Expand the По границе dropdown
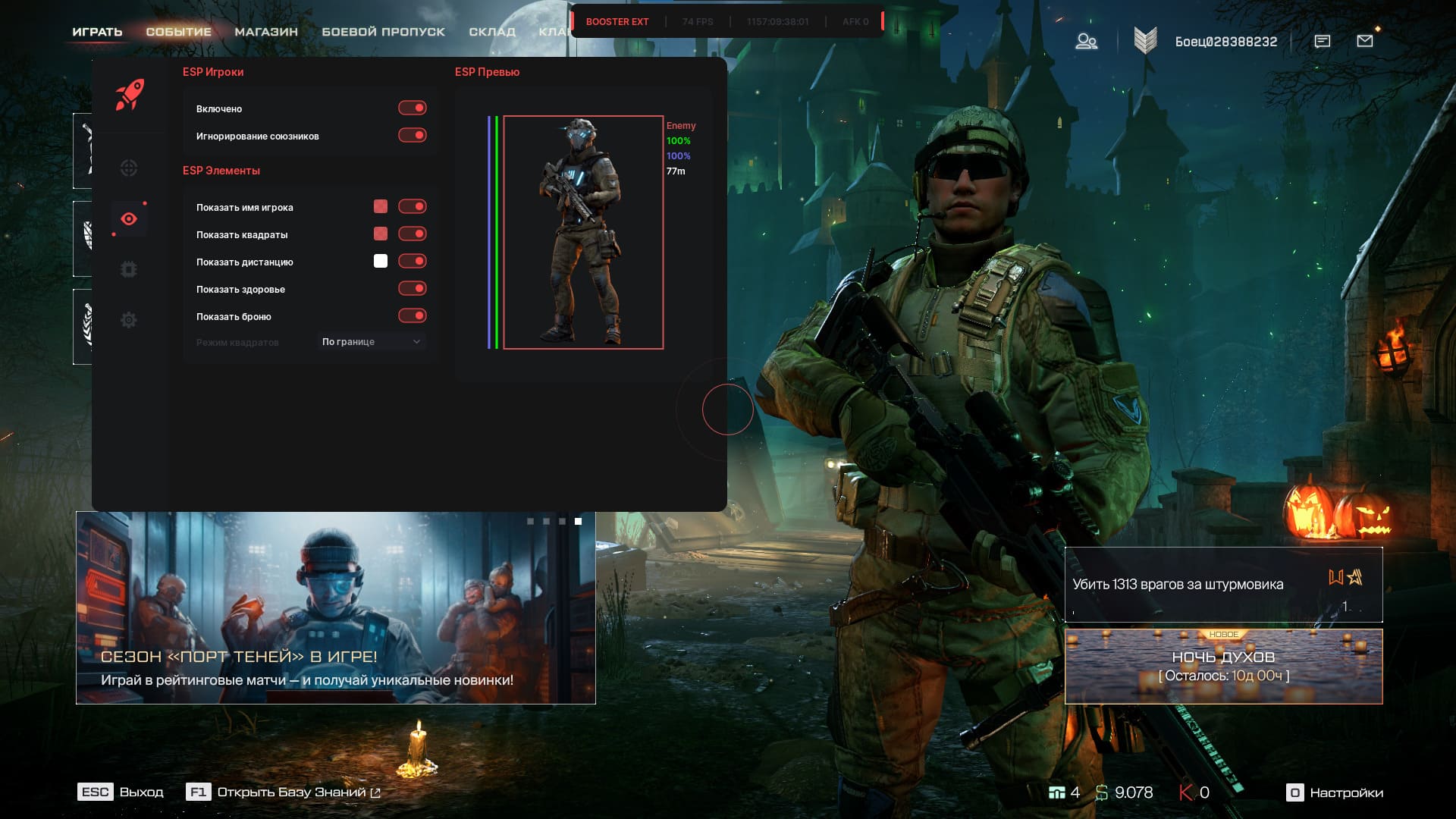Viewport: 1456px width, 819px height. coord(371,342)
